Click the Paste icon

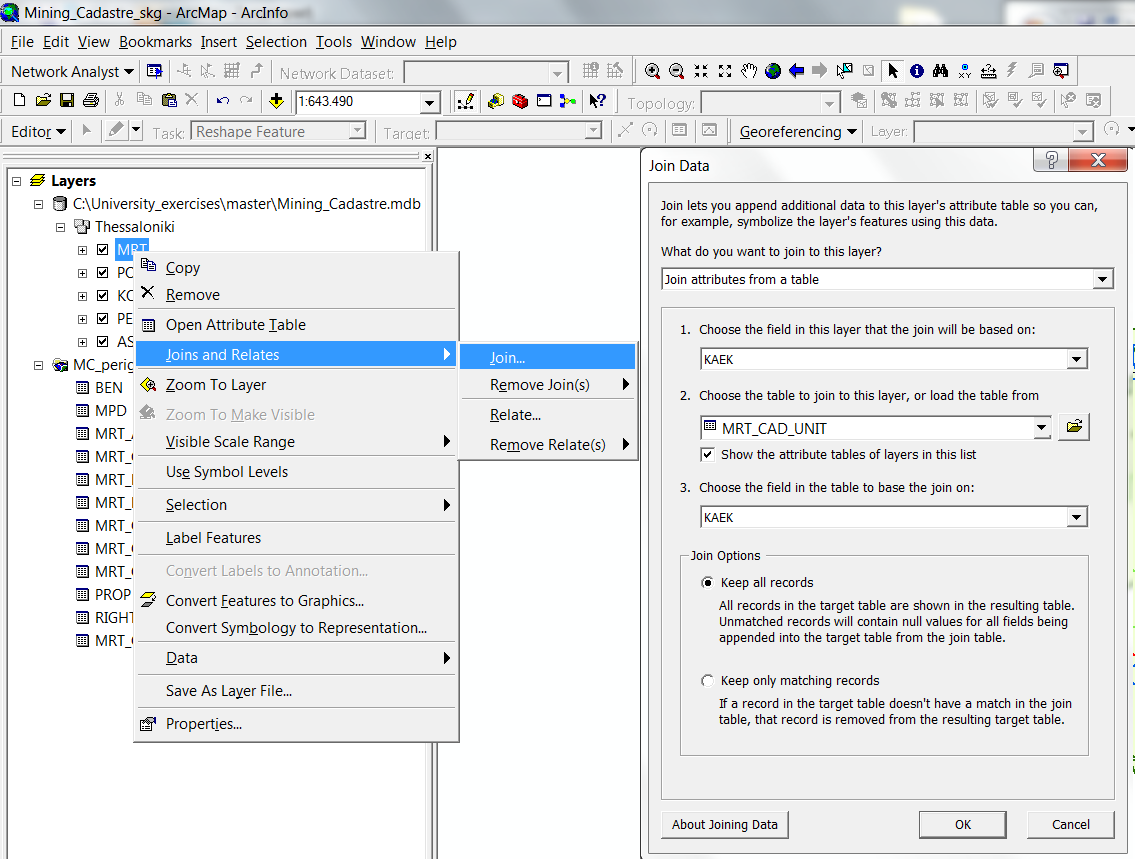(x=169, y=101)
